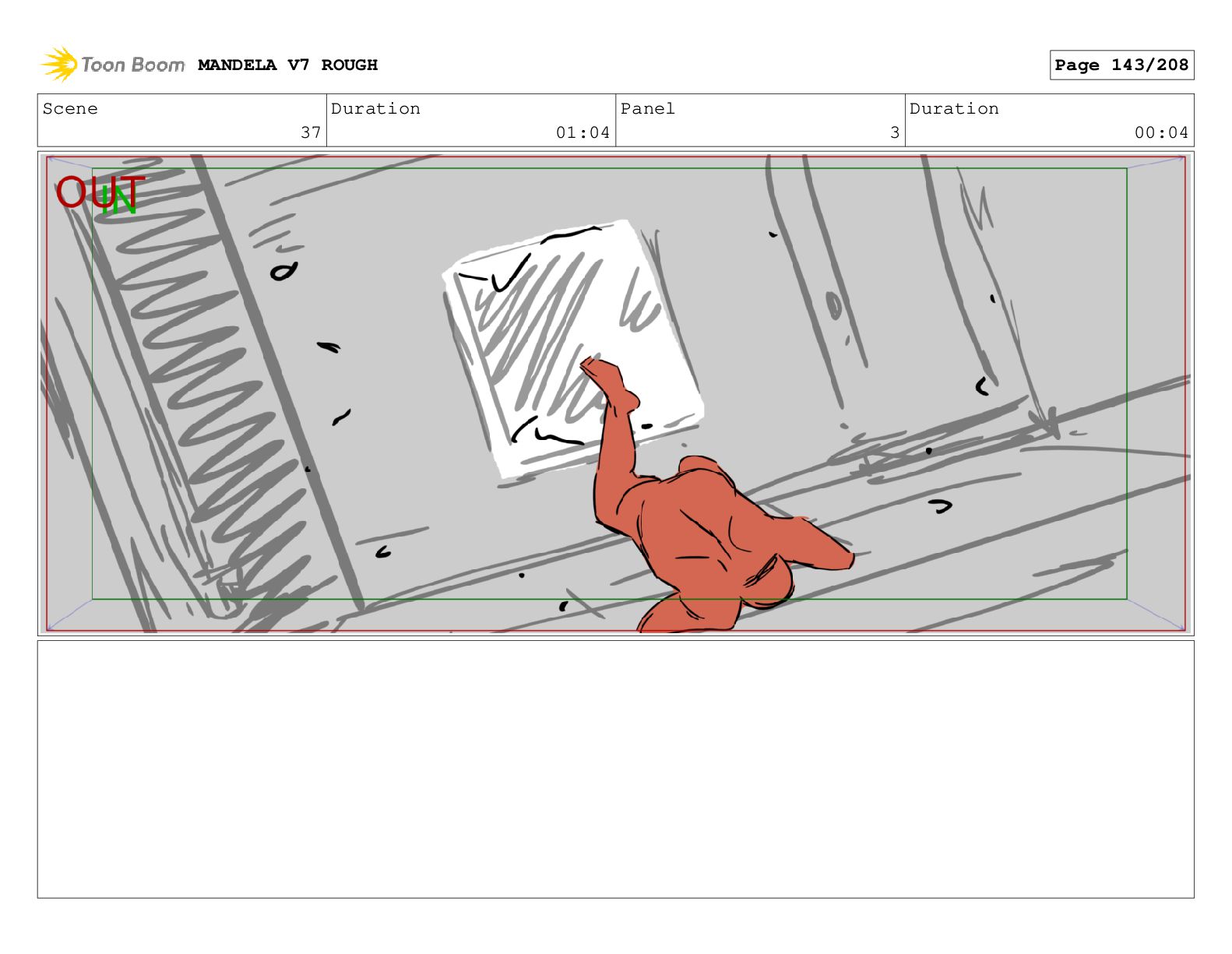The image size is (1232, 954).
Task: Click the storyboard panel drawing
Action: coord(615,394)
